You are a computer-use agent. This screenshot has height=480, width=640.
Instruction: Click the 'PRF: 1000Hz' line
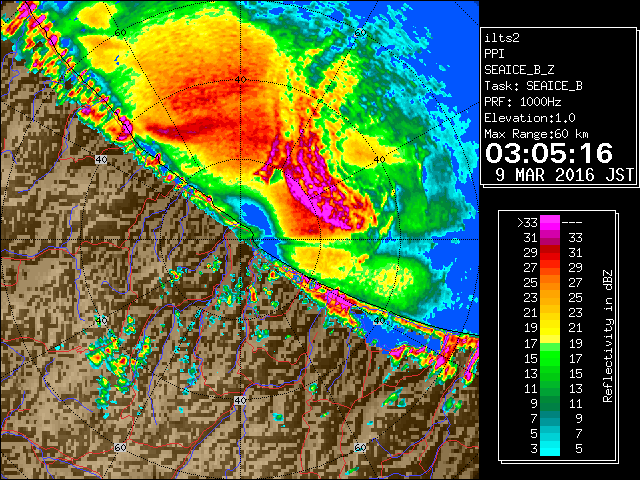[x=522, y=102]
